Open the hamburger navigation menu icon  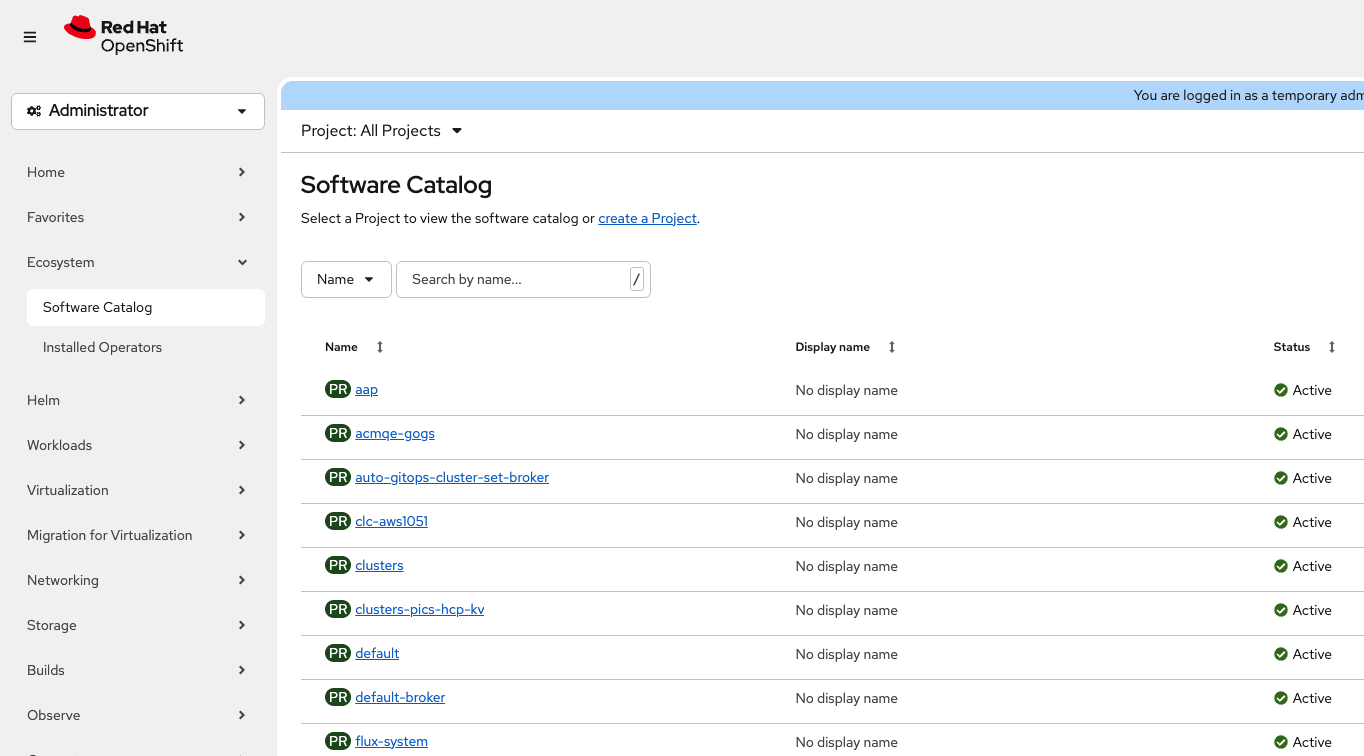coord(30,37)
